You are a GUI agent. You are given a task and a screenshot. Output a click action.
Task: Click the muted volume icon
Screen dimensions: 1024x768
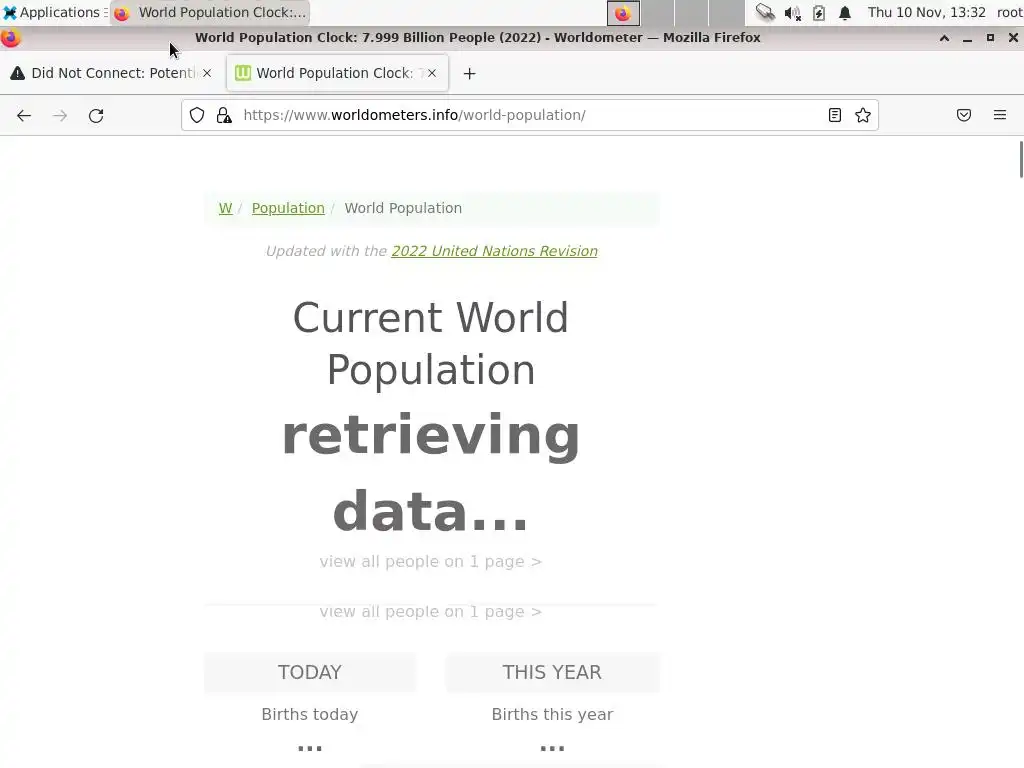click(x=792, y=12)
